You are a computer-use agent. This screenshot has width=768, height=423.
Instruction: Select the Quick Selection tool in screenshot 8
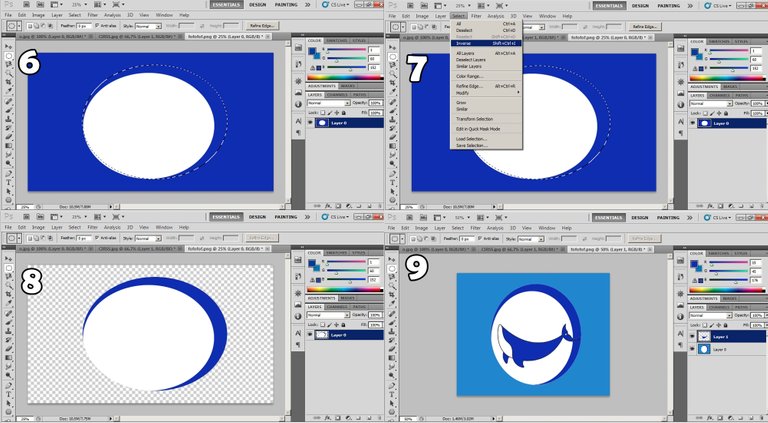point(9,285)
